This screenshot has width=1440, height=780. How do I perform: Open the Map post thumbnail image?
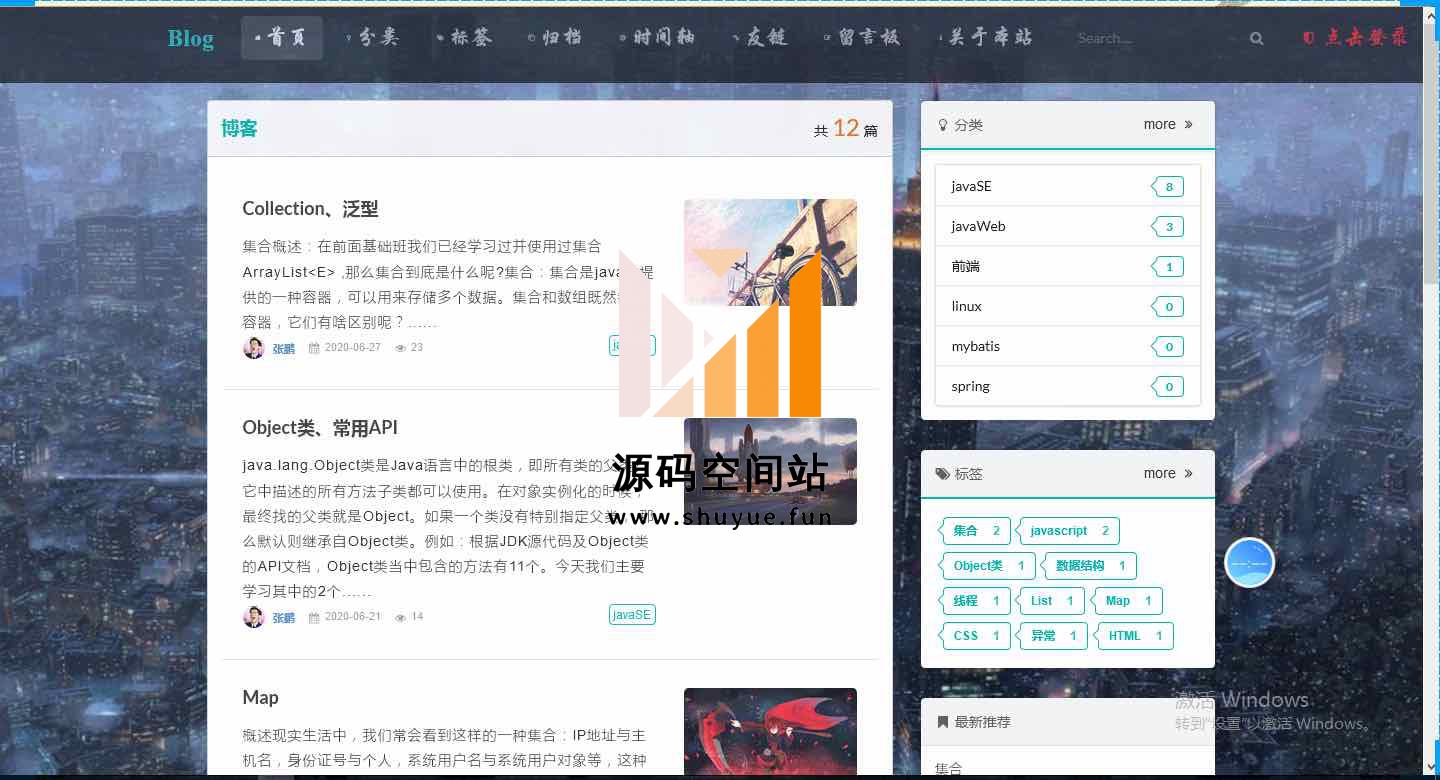point(770,730)
